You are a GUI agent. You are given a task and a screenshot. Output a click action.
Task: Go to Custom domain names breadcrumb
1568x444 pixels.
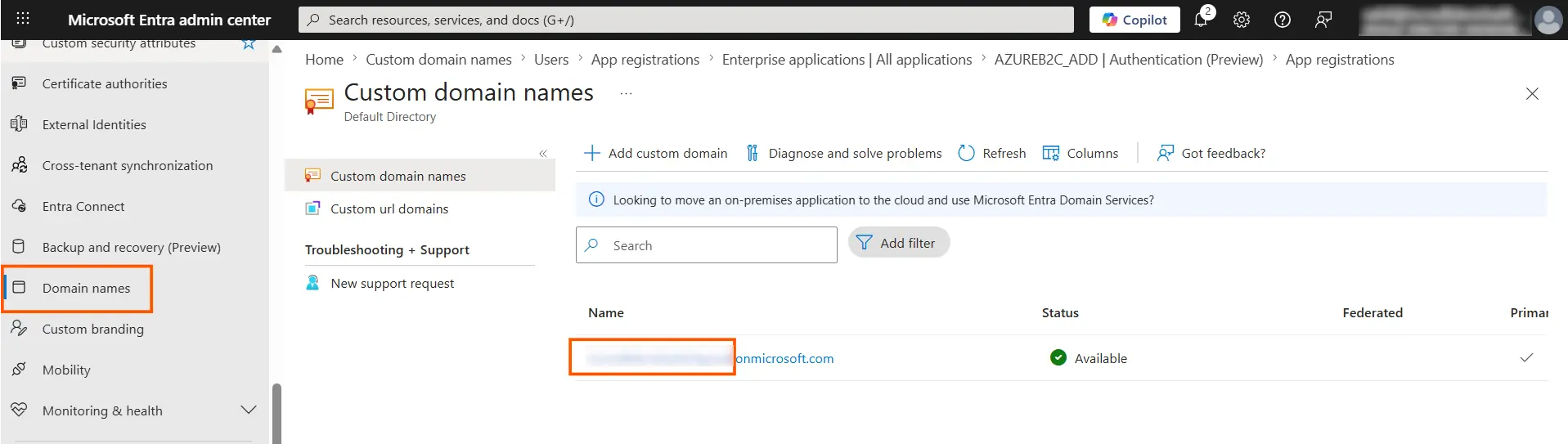coord(438,60)
